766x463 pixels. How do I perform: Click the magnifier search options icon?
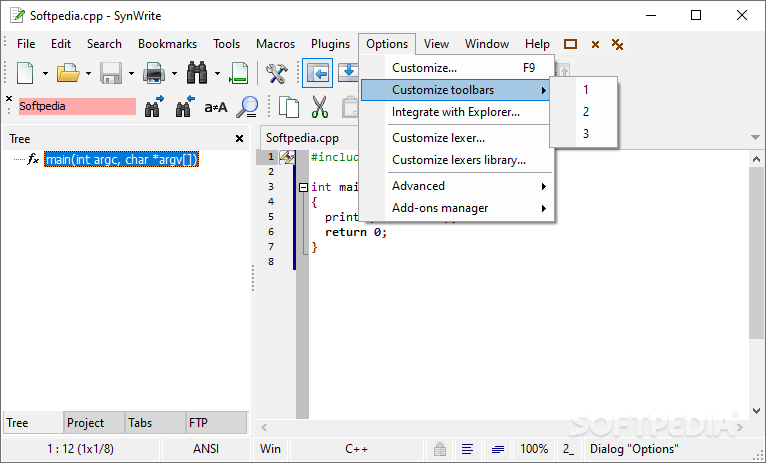click(x=247, y=106)
